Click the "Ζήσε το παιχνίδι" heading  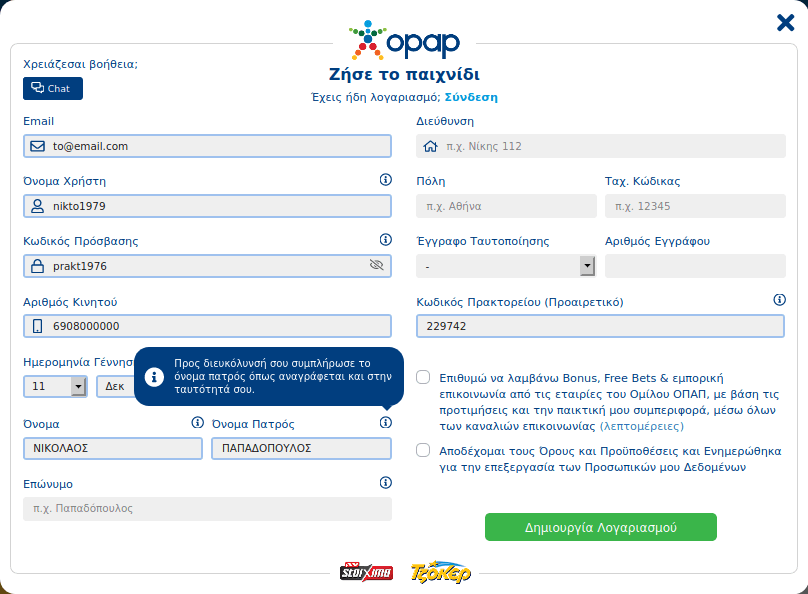coord(405,74)
